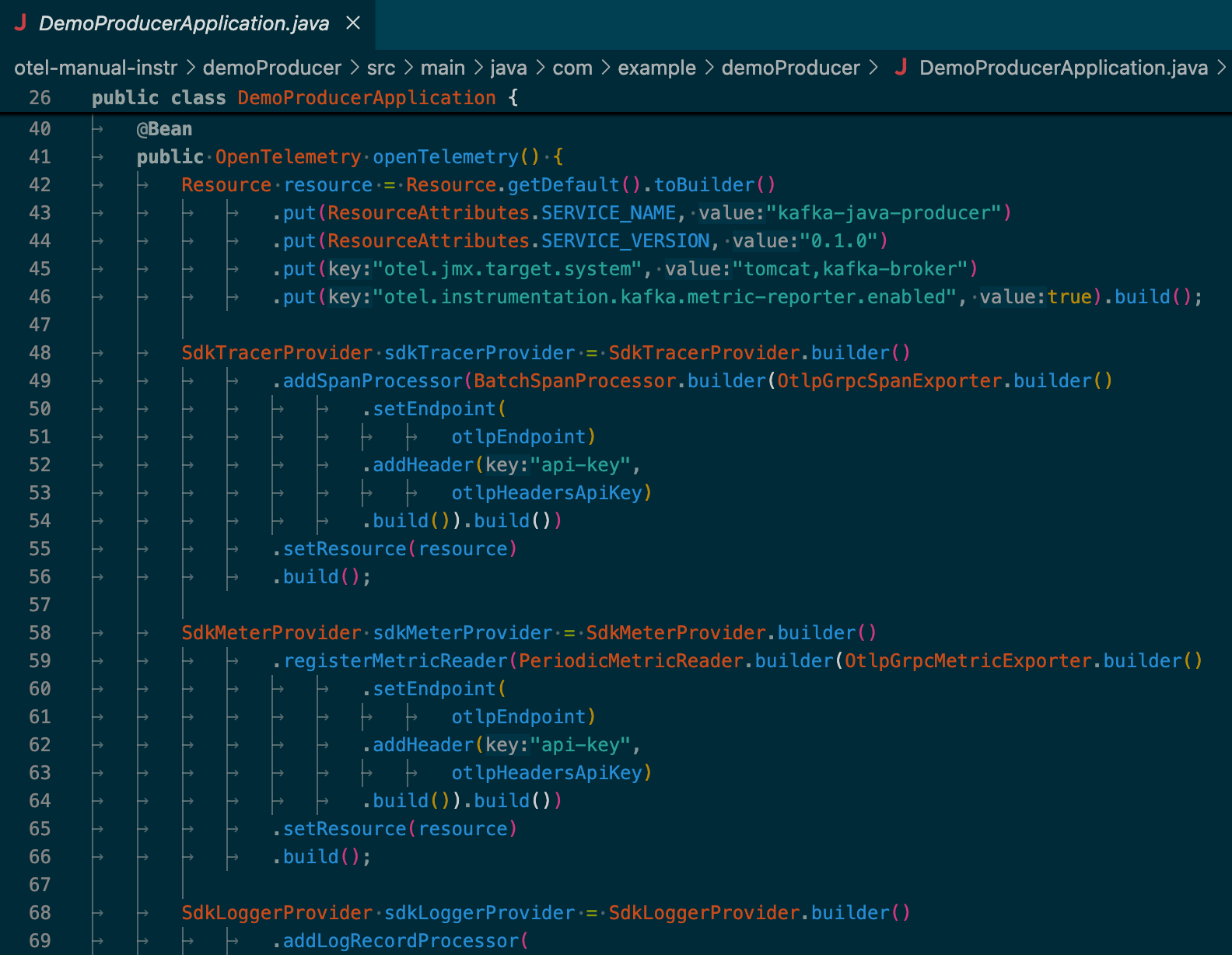Place cursor on the @Bean annotation
1232x955 pixels.
coord(165,129)
